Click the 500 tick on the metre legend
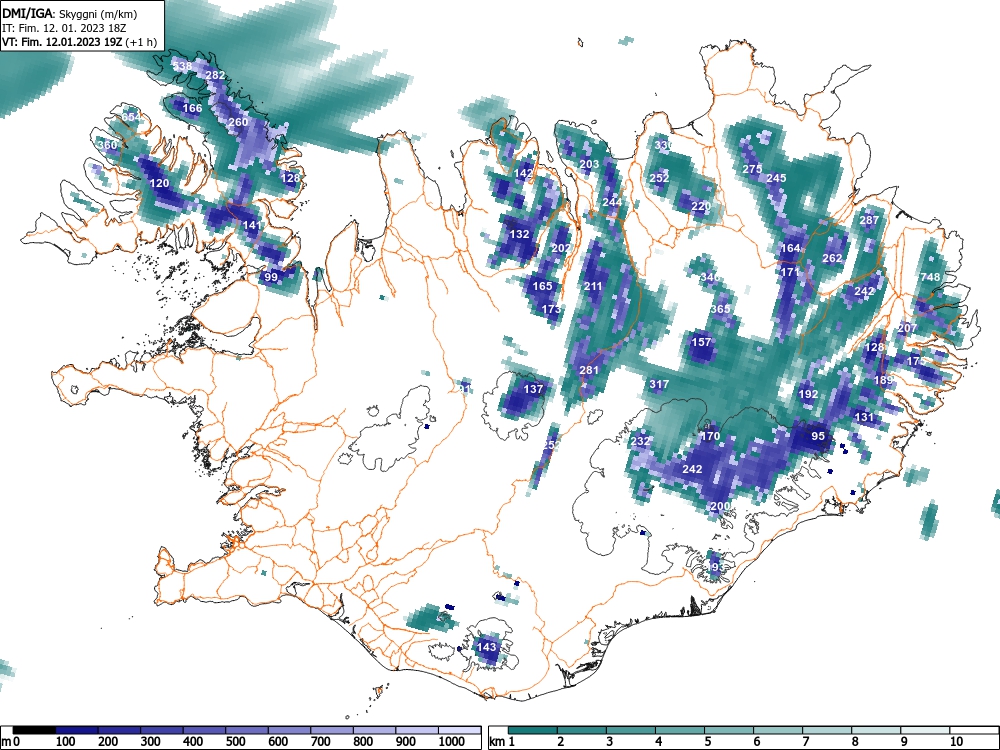1000x750 pixels. [x=235, y=742]
